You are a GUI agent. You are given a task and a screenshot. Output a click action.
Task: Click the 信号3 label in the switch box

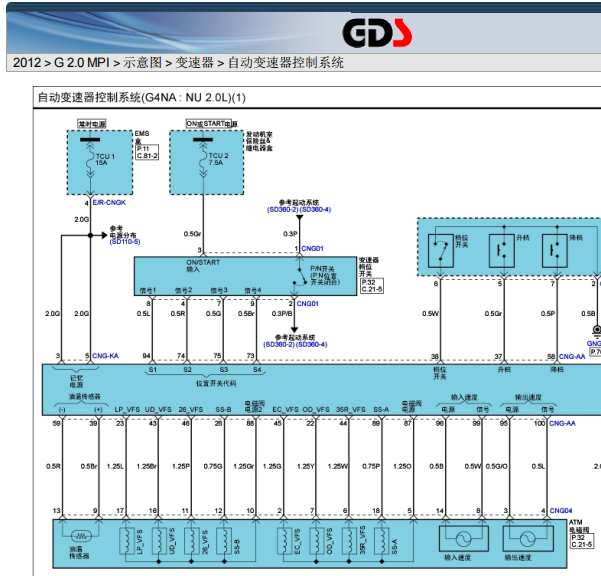coord(219,290)
